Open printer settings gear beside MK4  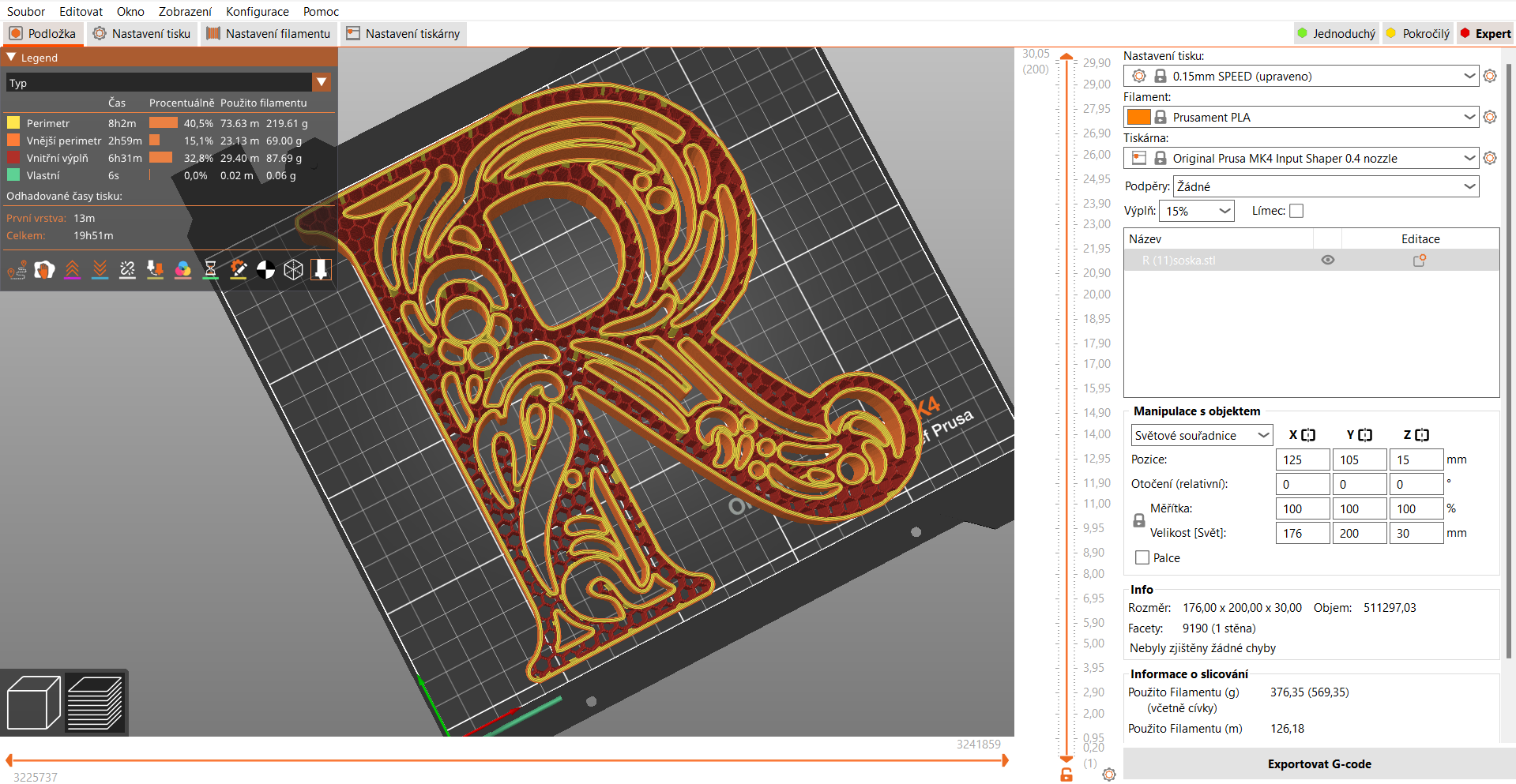click(x=1490, y=158)
